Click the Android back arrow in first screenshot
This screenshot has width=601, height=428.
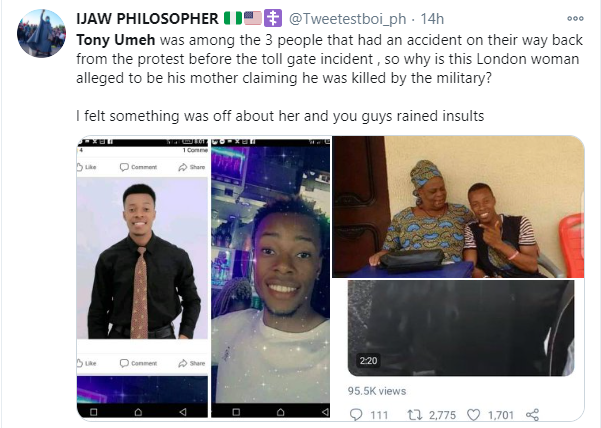click(x=183, y=410)
